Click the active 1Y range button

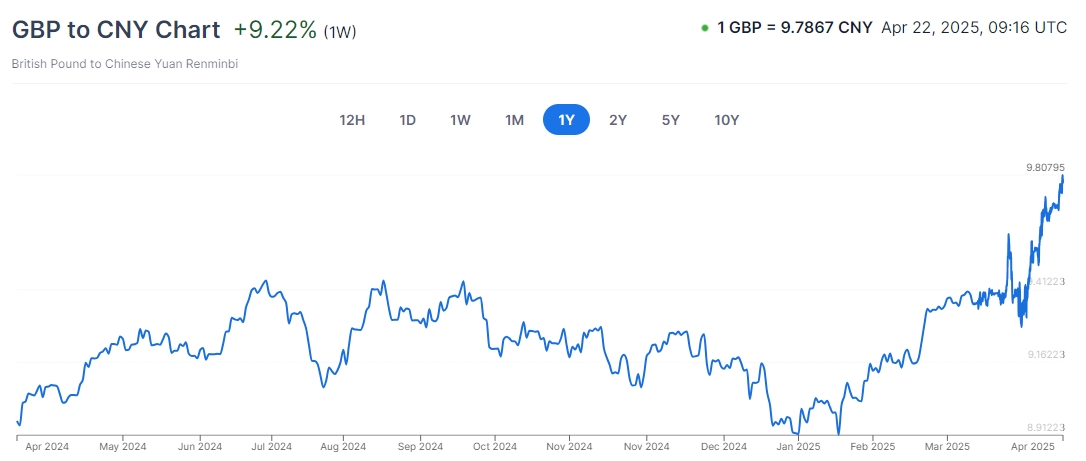(x=566, y=120)
